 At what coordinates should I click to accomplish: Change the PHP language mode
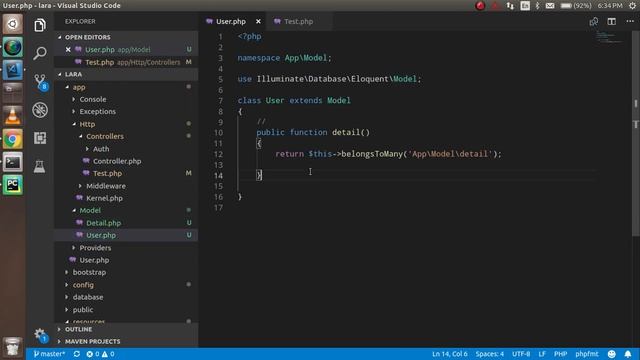tap(560, 354)
